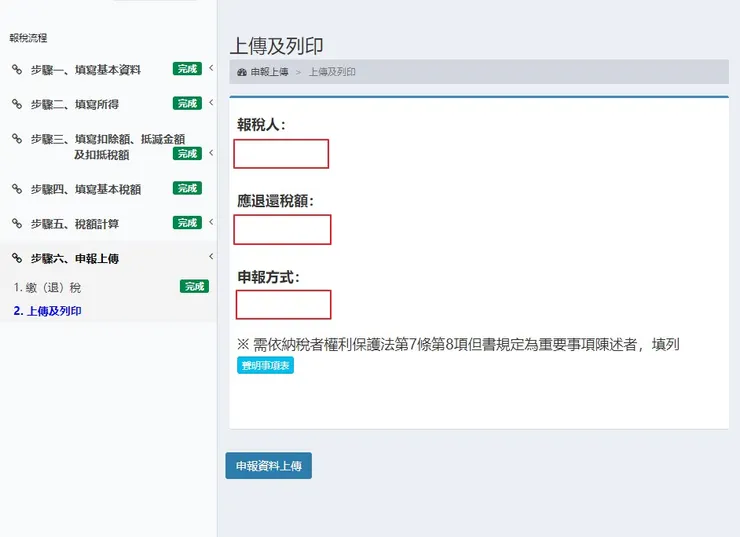The height and width of the screenshot is (537, 740).
Task: Click link icon beside 步驟三 deductions step
Action: pos(17,138)
